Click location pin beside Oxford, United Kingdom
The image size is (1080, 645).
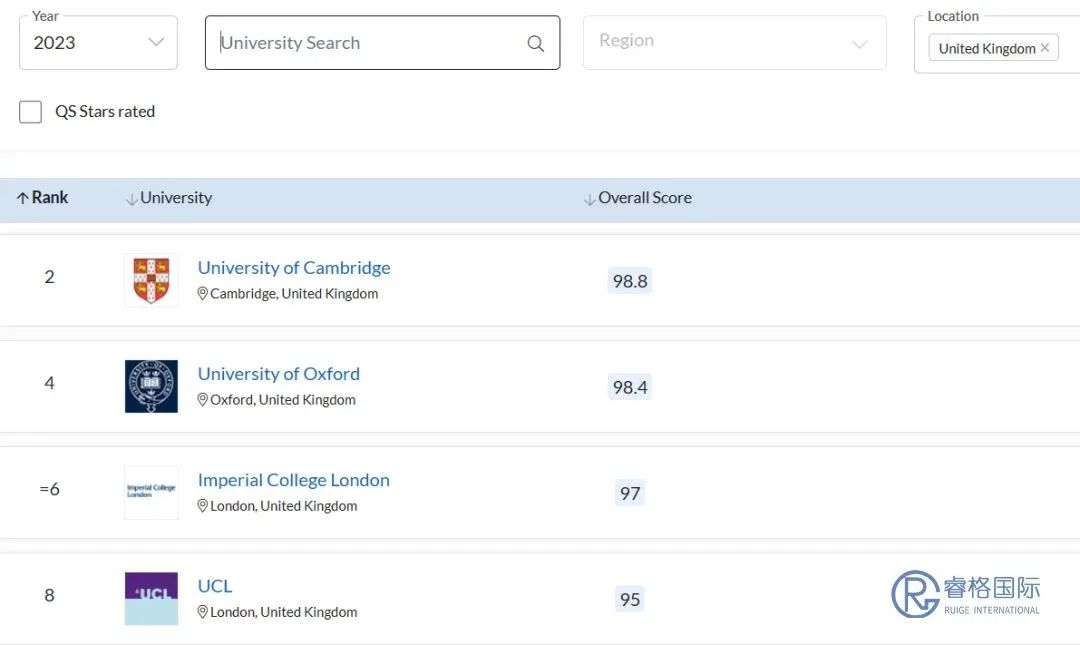[x=202, y=400]
